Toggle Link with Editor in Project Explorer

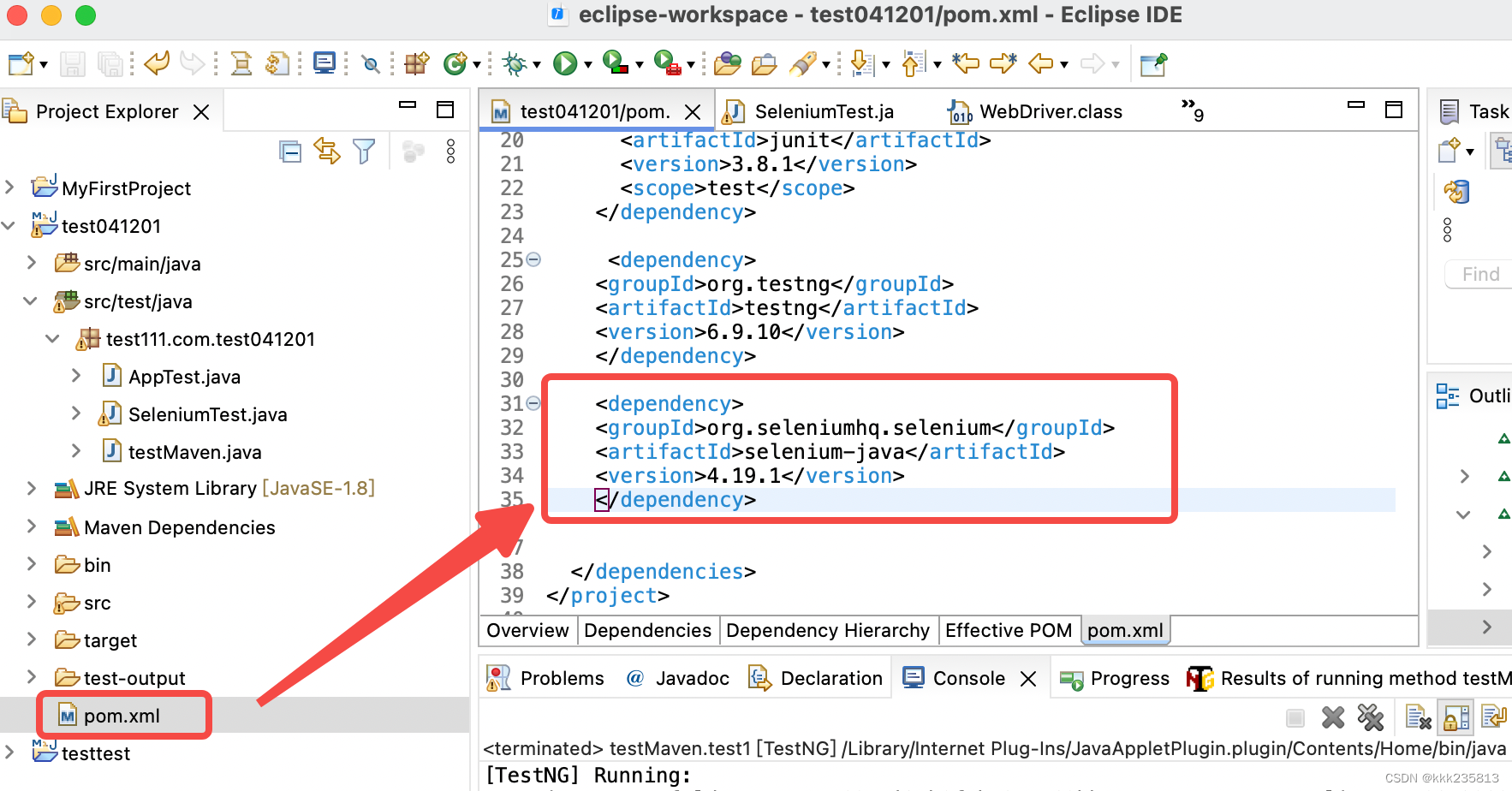327,152
